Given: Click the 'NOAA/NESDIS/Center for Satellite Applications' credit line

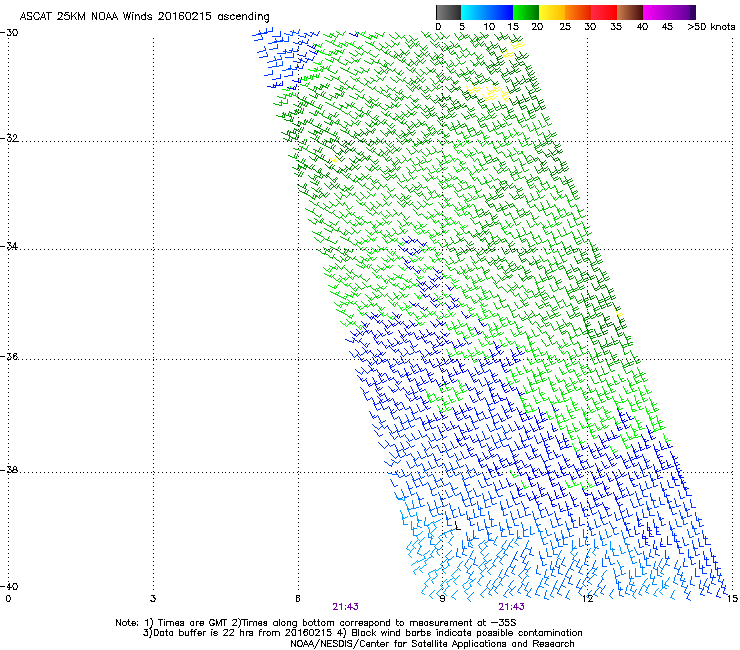Looking at the screenshot, I should pos(432,644).
